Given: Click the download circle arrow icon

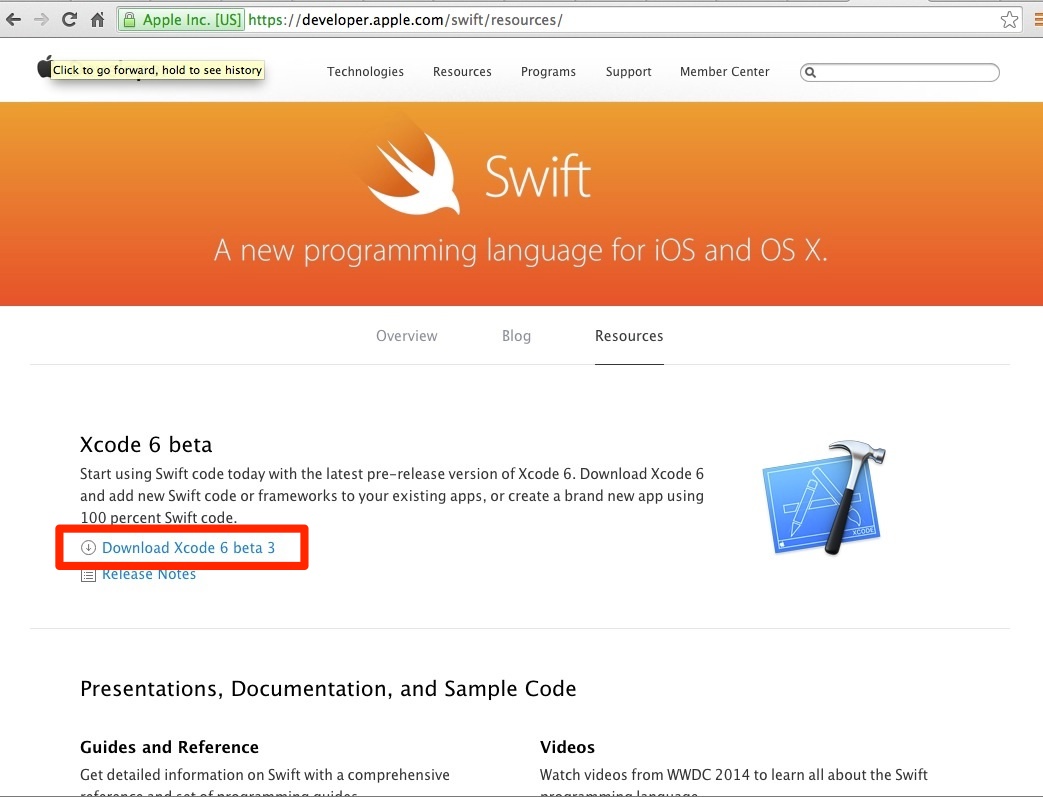Looking at the screenshot, I should 88,548.
